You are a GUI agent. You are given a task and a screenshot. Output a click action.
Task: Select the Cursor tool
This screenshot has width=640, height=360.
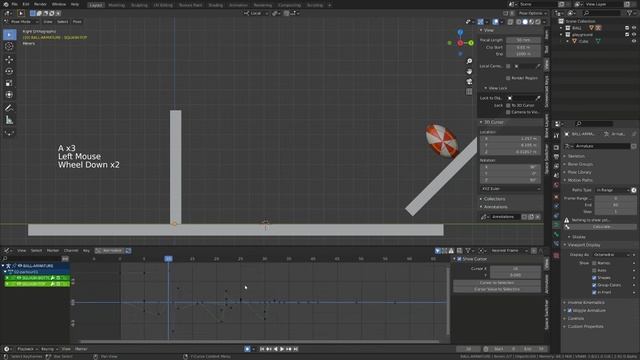(x=9, y=47)
